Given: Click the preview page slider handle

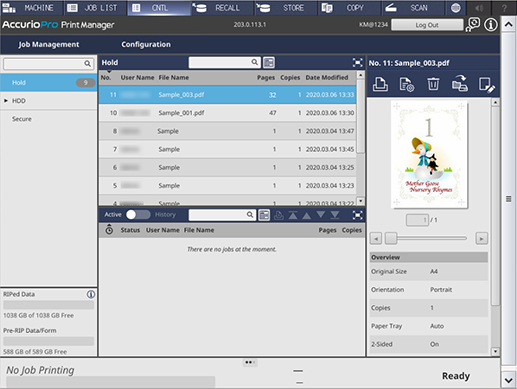Looking at the screenshot, I should [x=391, y=238].
